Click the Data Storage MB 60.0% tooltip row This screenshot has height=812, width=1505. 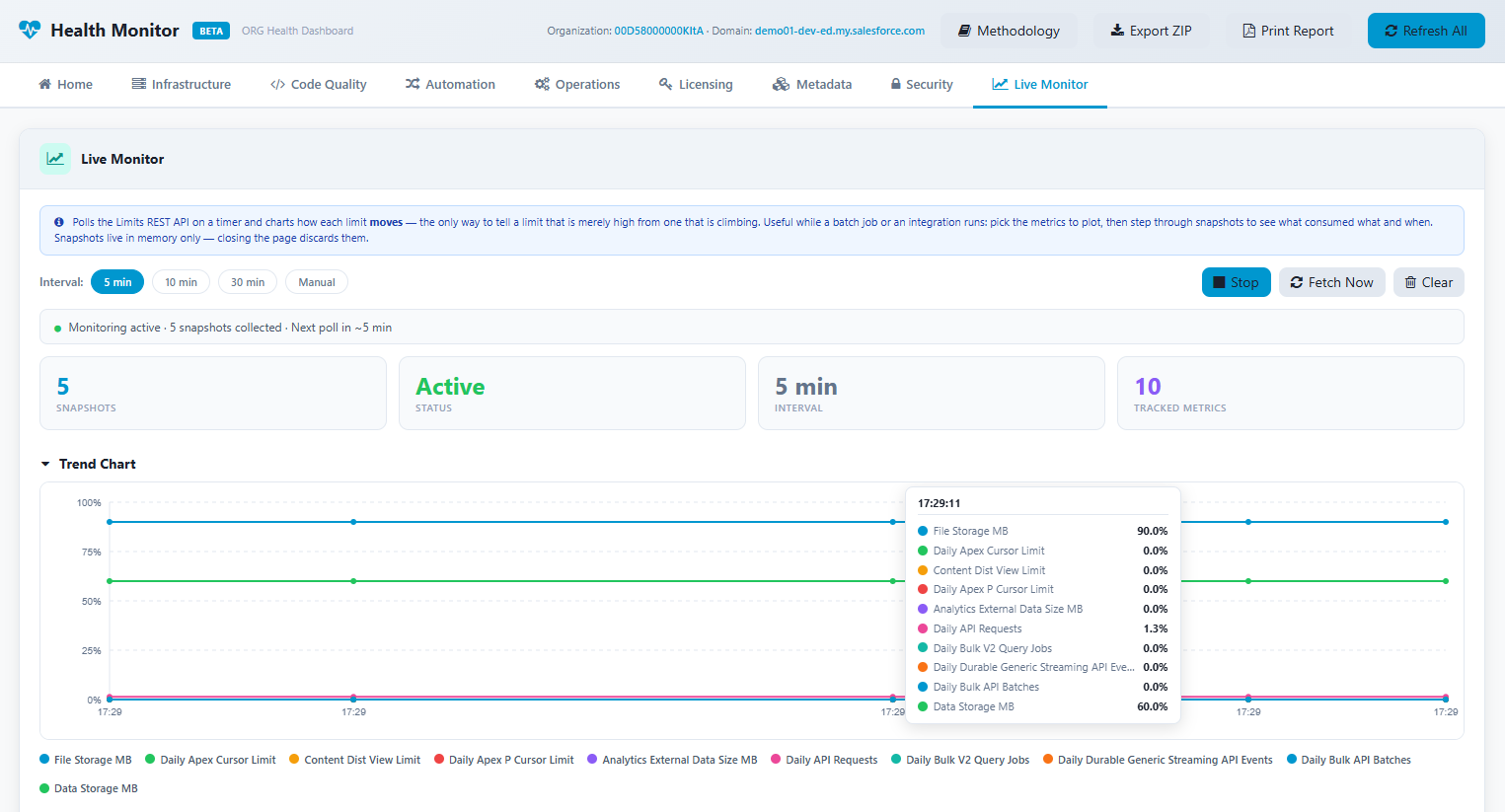pos(1043,706)
